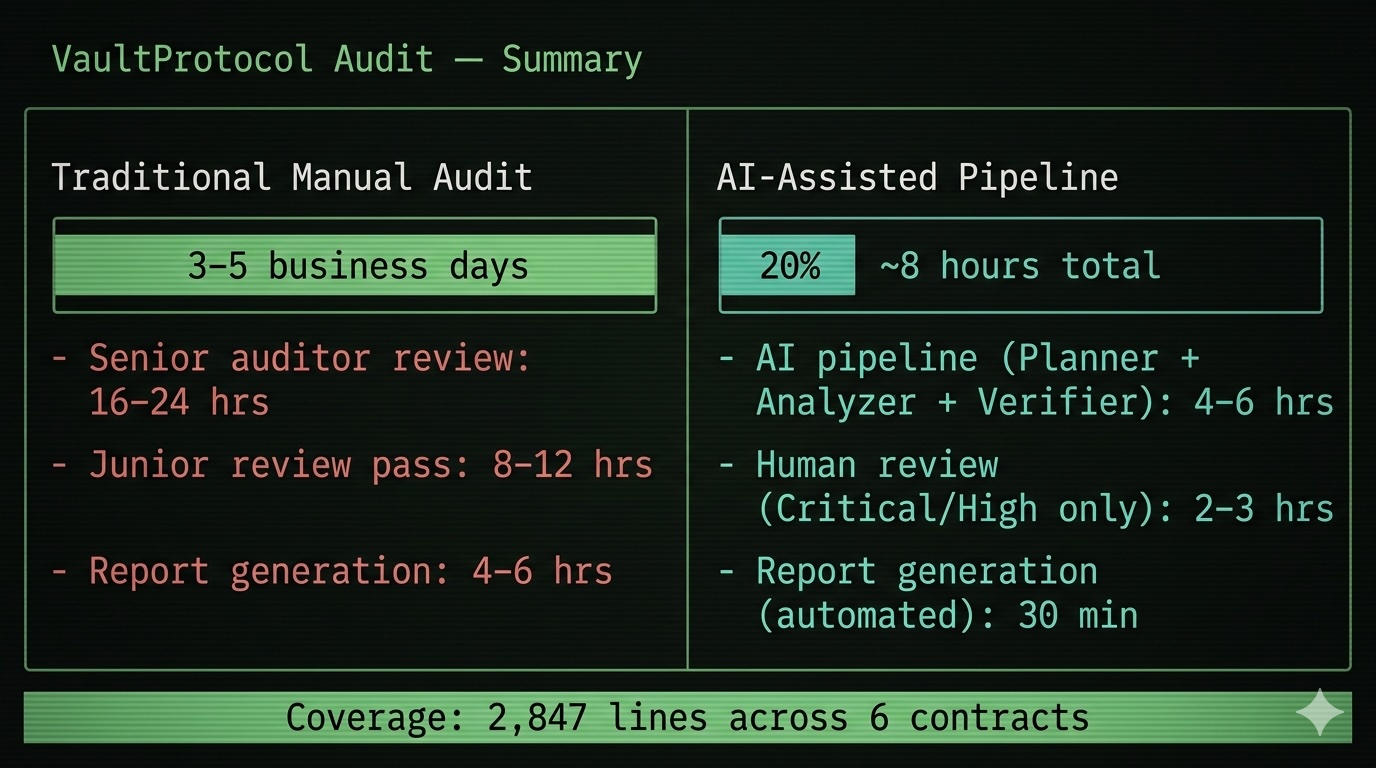Click the Coverage 2,847 lines banner
Image resolution: width=1376 pixels, height=768 pixels.
coord(688,716)
